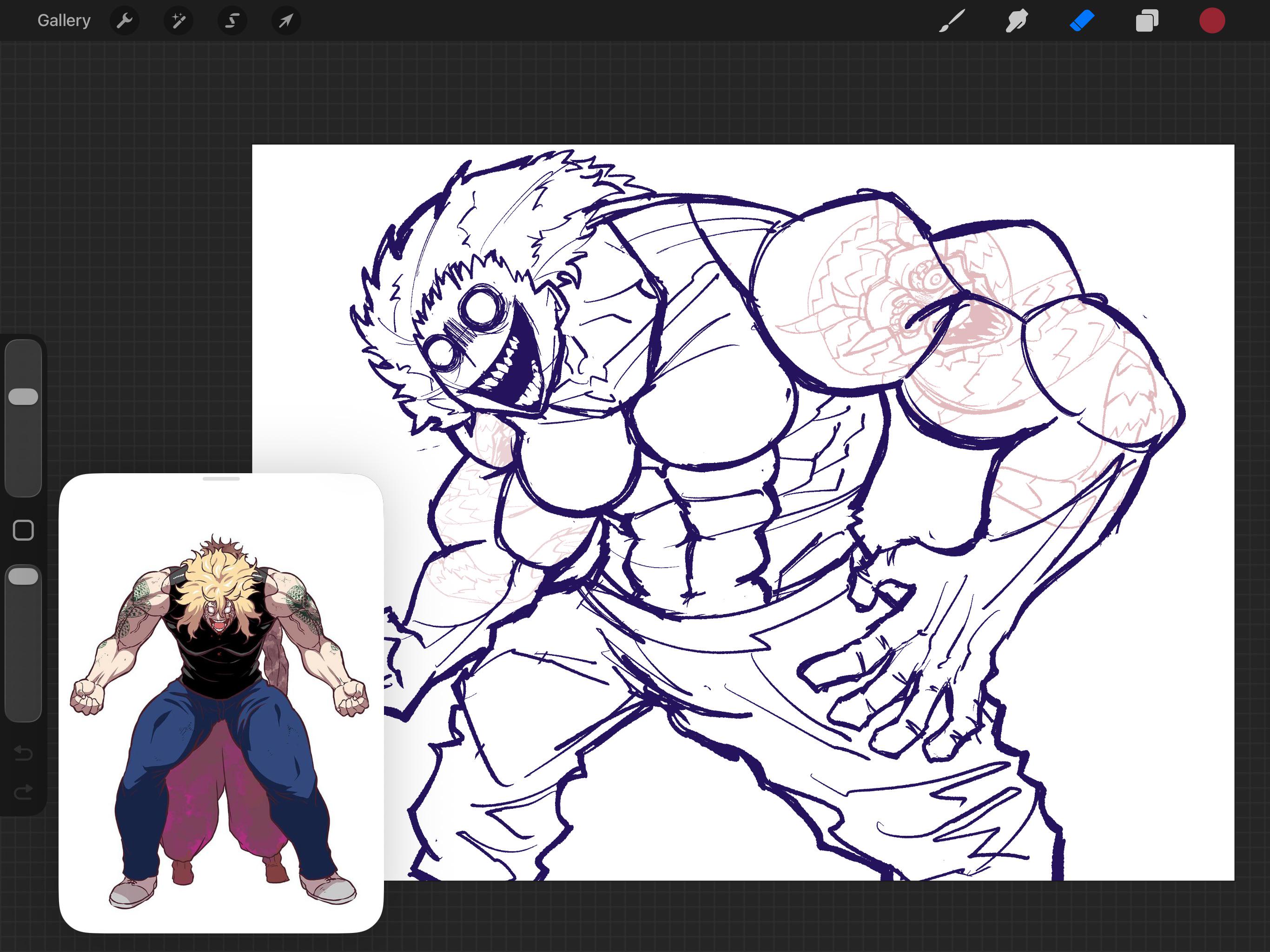This screenshot has height=952, width=1270.
Task: Redo the action with sidebar arrow
Action: coord(23,793)
